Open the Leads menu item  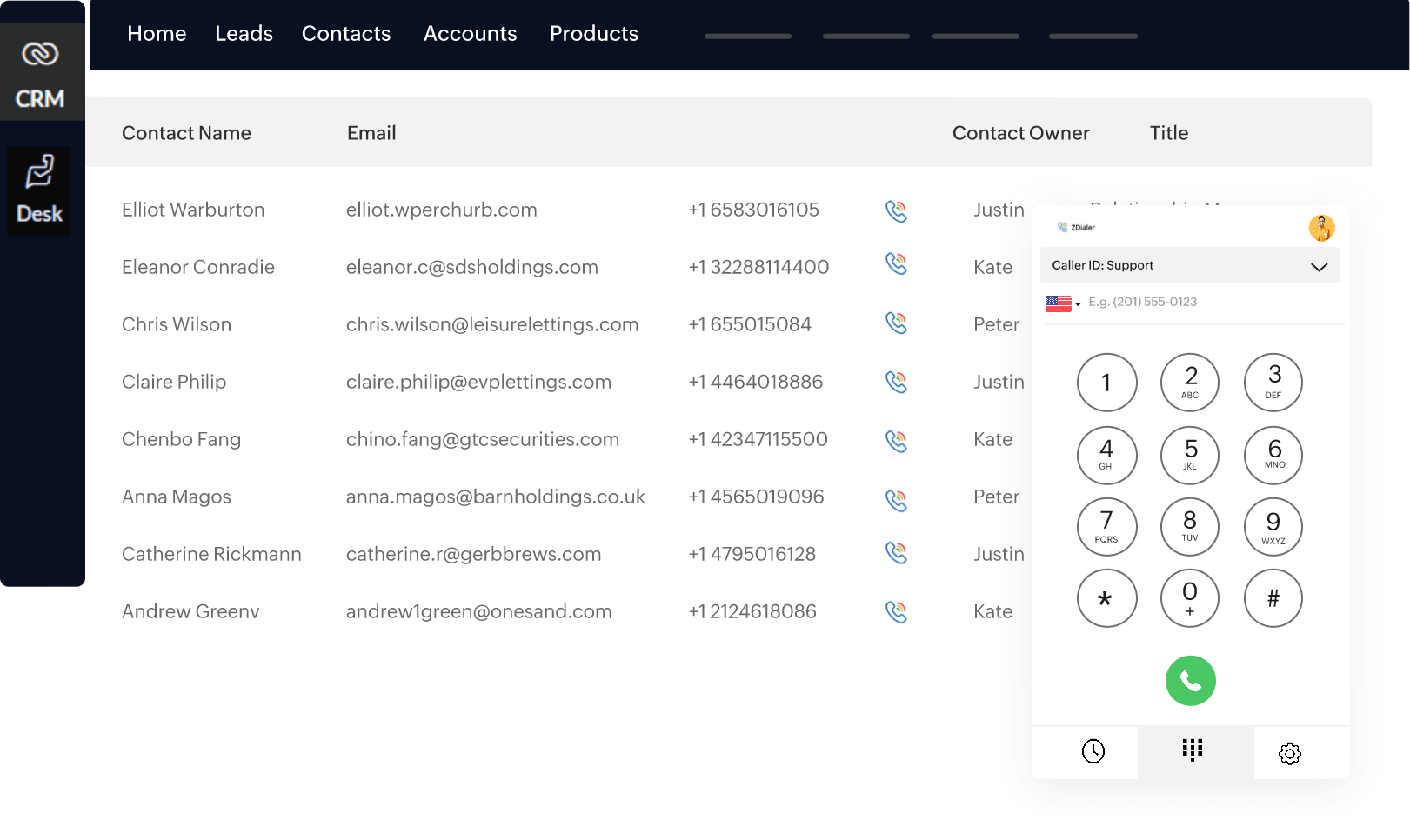click(244, 33)
